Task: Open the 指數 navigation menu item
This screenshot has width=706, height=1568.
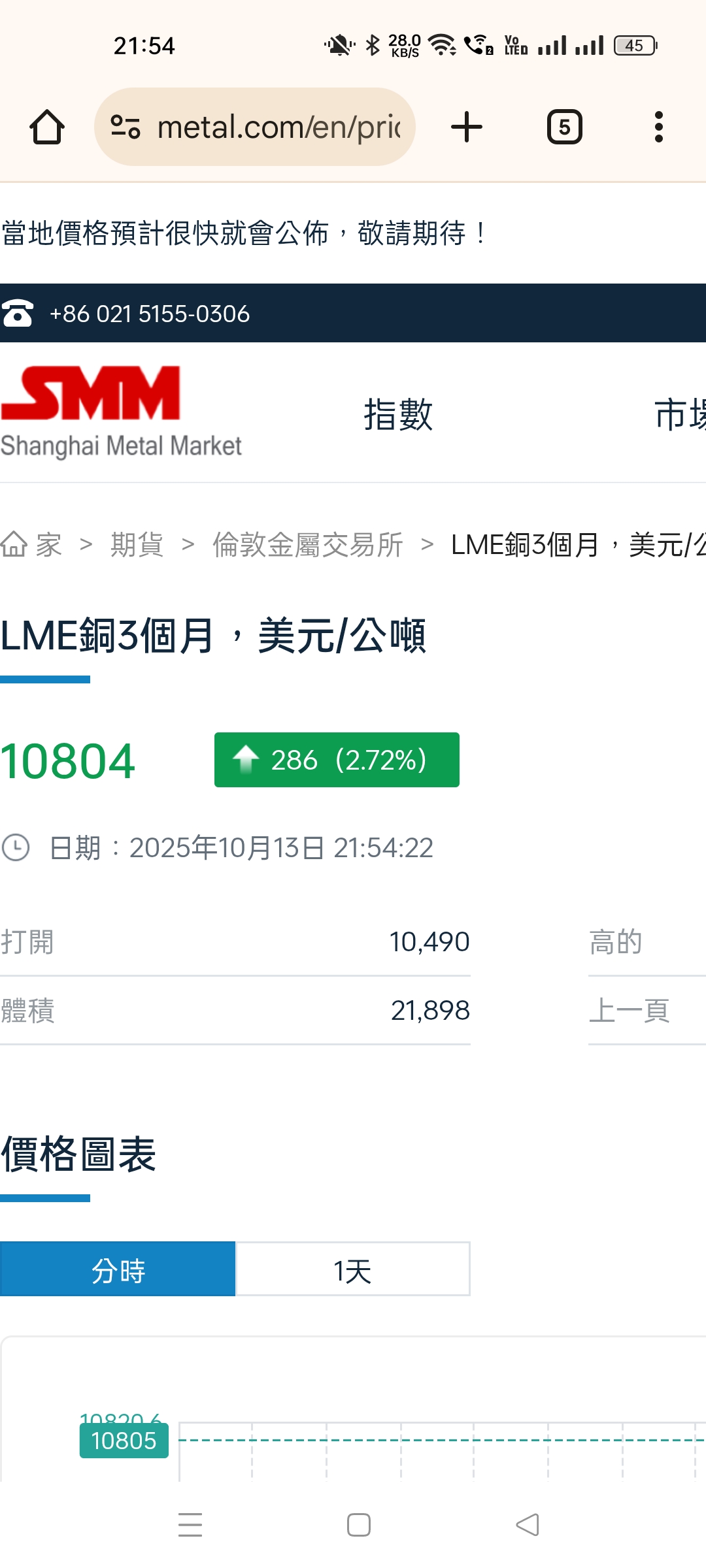Action: coord(398,414)
